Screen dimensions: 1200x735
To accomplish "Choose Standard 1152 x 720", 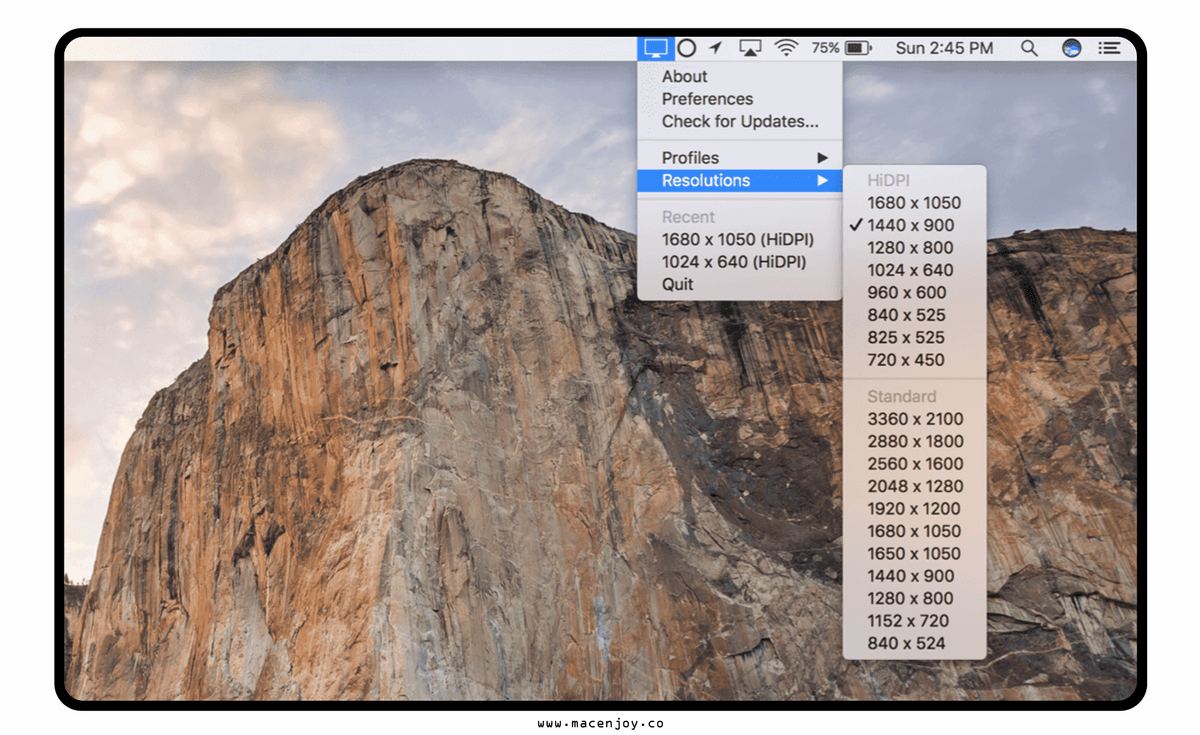I will 914,620.
